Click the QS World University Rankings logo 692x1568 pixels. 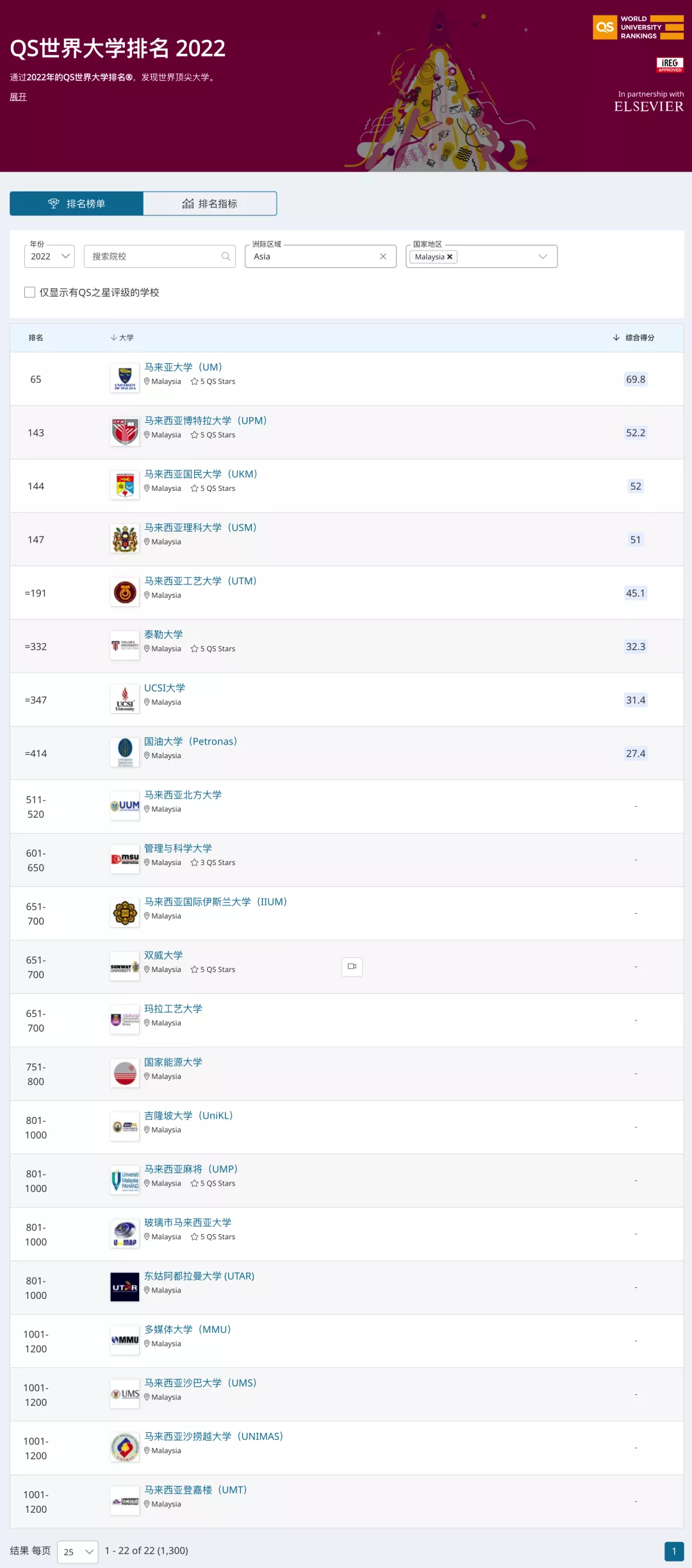638,28
